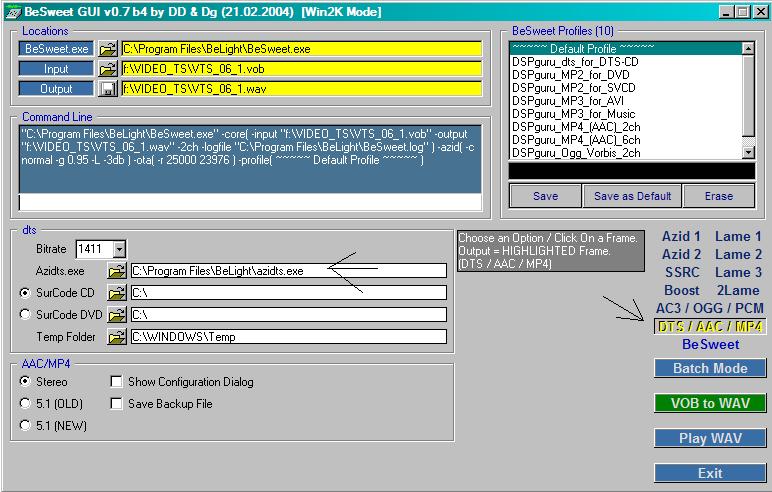Click the Batch Mode button
The width and height of the screenshot is (772, 492).
pos(710,368)
